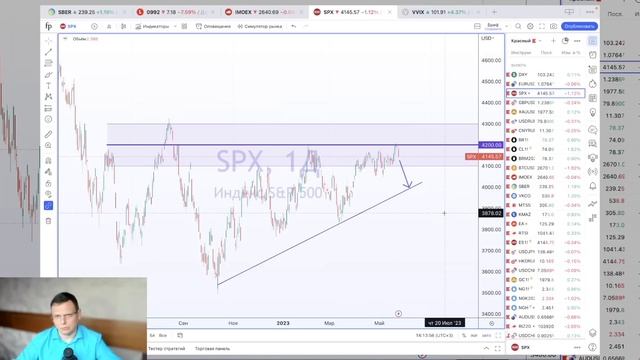Open the Fibonacci retracement tools
The width and height of the screenshot is (640, 360).
coord(48,63)
